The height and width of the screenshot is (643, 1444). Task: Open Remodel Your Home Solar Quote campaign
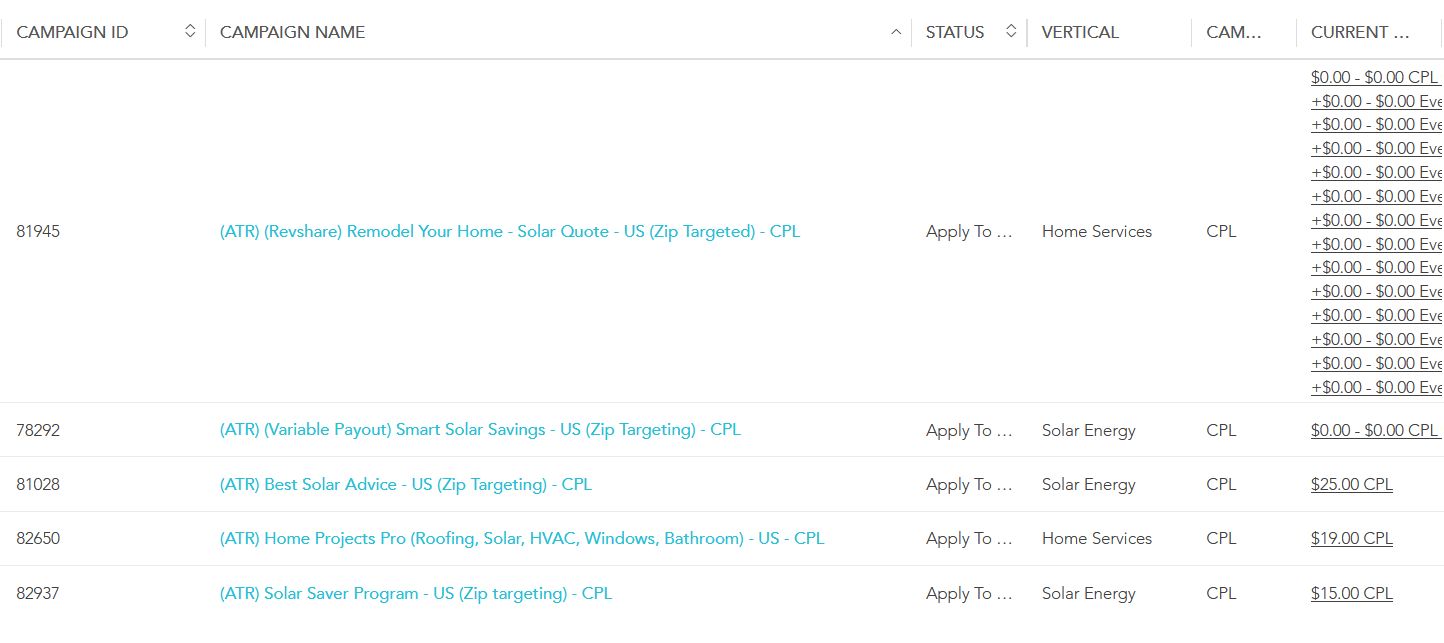pyautogui.click(x=509, y=231)
